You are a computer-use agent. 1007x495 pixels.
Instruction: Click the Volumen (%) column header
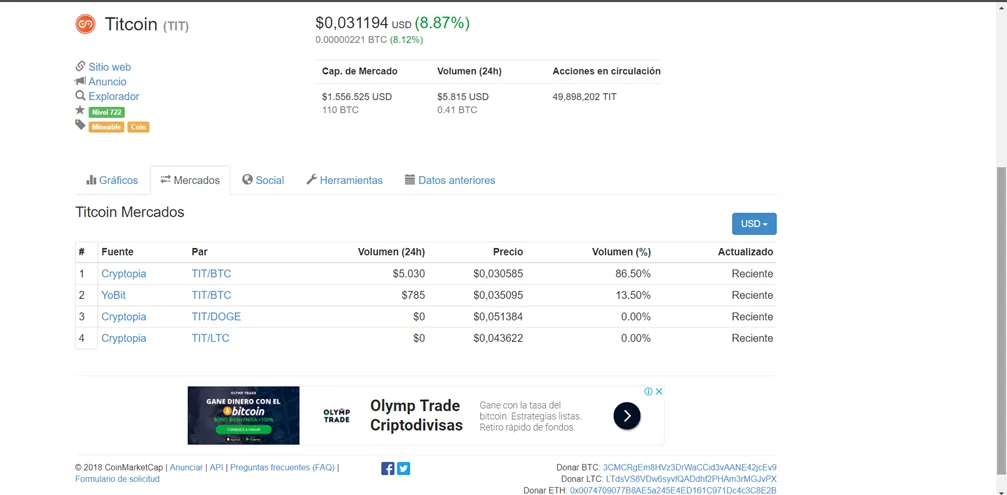pyautogui.click(x=621, y=252)
